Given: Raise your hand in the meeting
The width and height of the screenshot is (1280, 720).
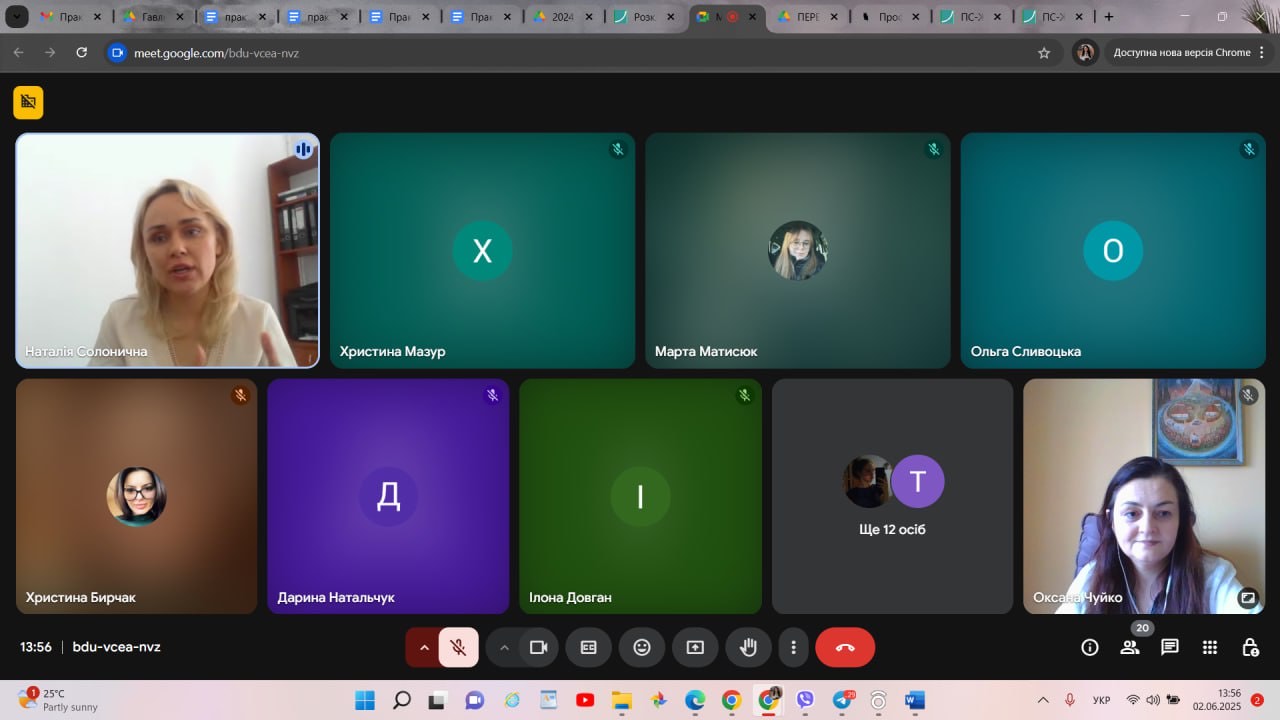Looking at the screenshot, I should point(748,647).
